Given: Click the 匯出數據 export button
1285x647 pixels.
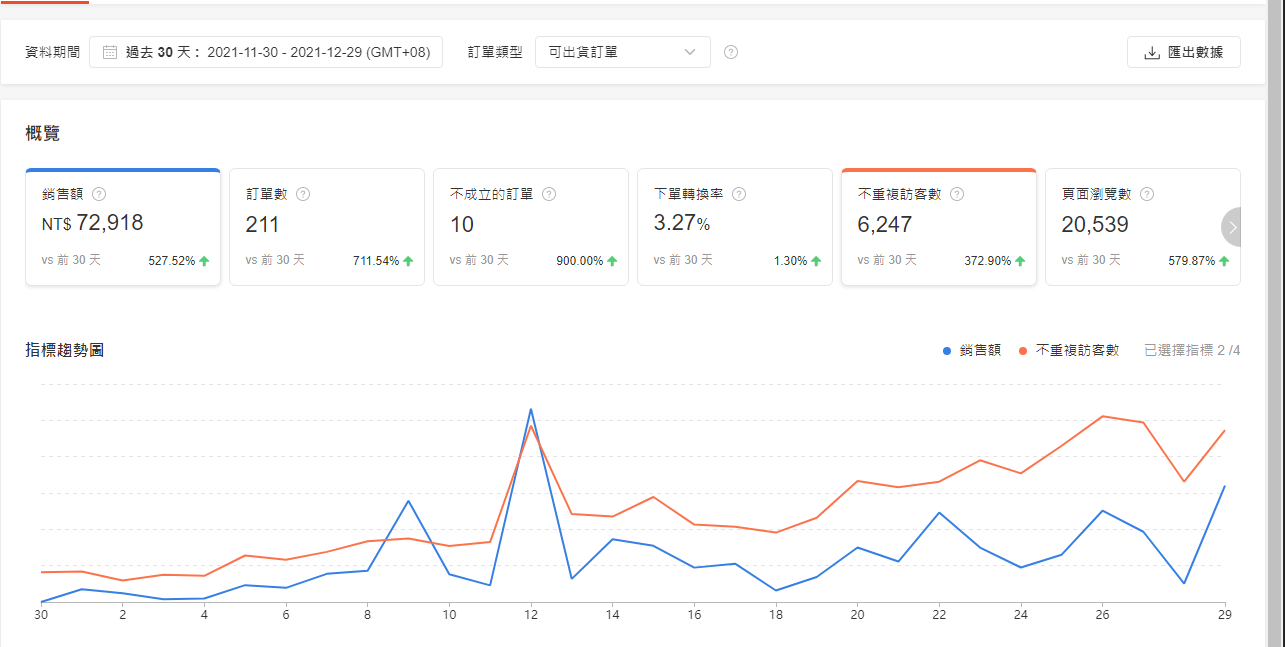Looking at the screenshot, I should coord(1183,52).
